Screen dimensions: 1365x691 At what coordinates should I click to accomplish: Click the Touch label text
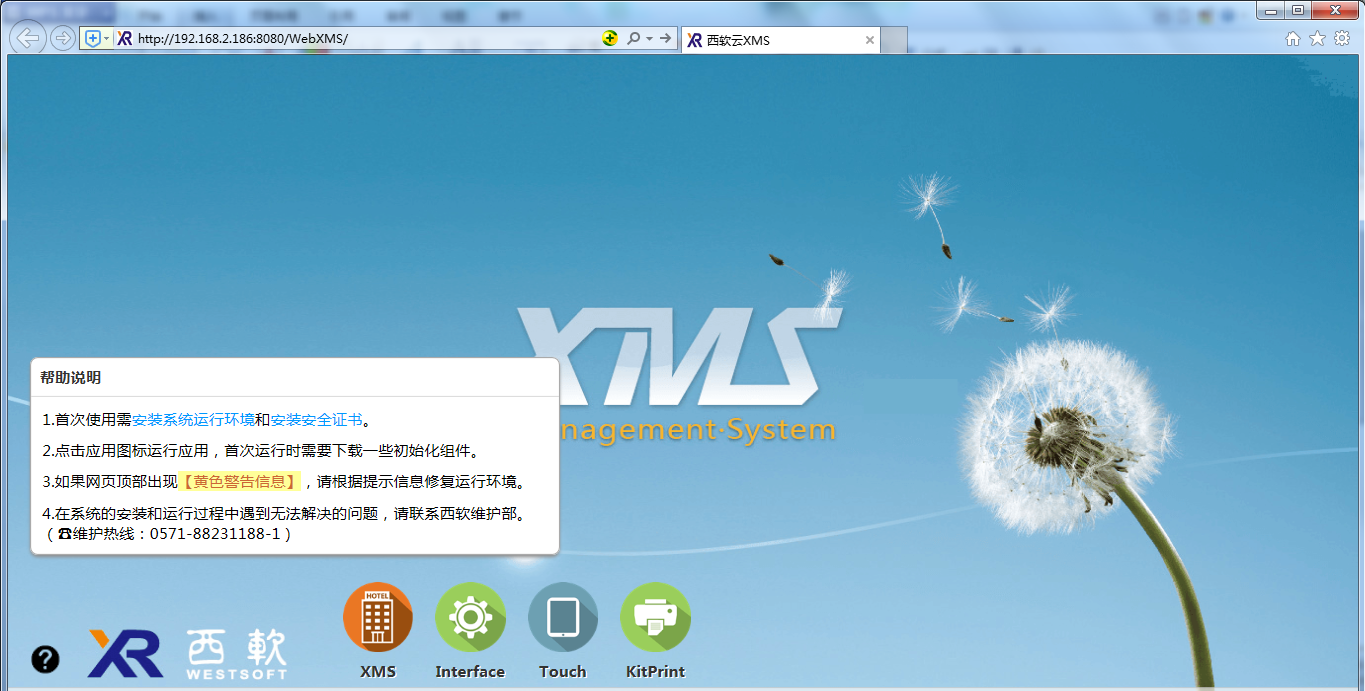point(563,672)
